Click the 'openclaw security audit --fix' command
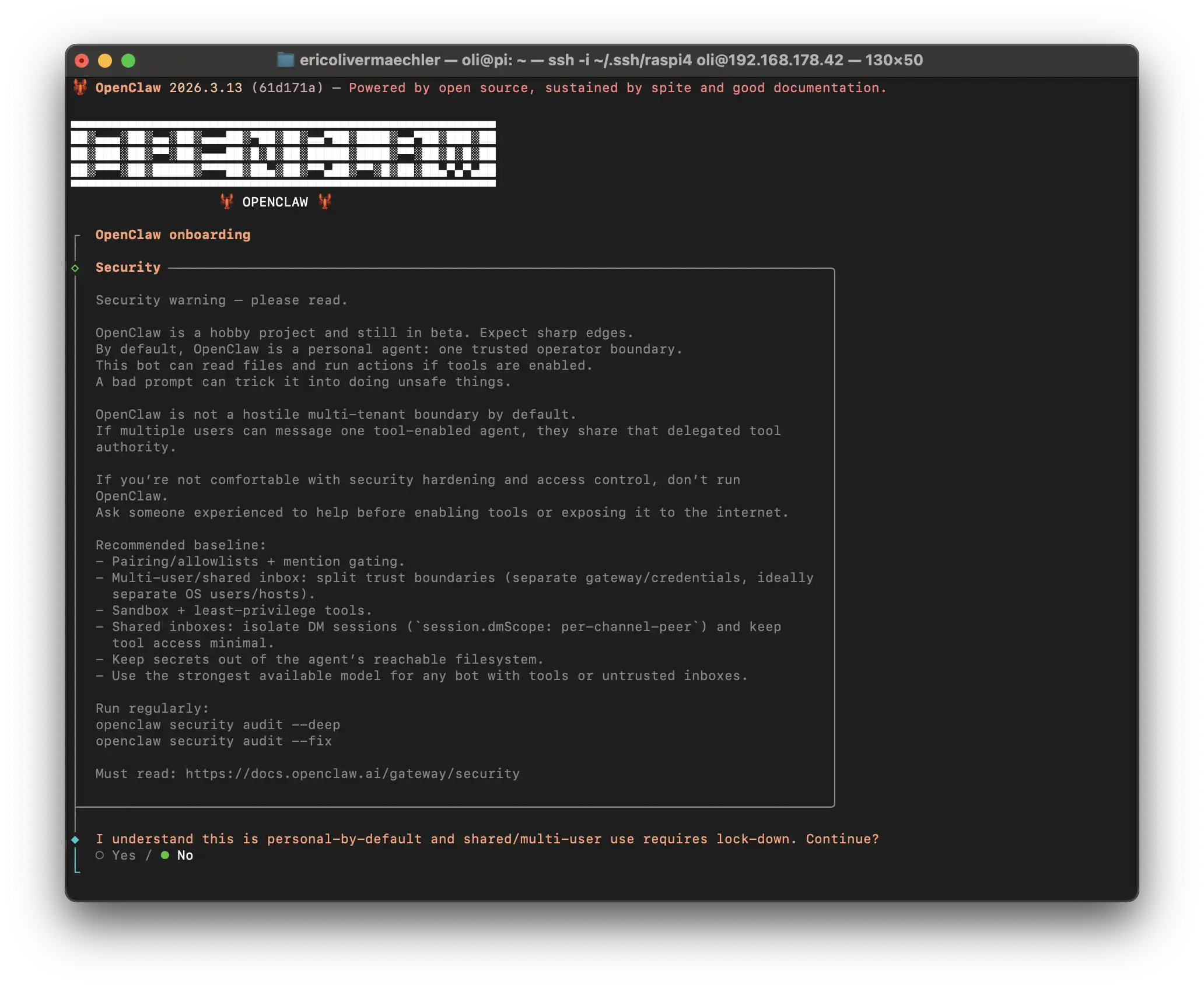This screenshot has width=1204, height=988. (213, 741)
